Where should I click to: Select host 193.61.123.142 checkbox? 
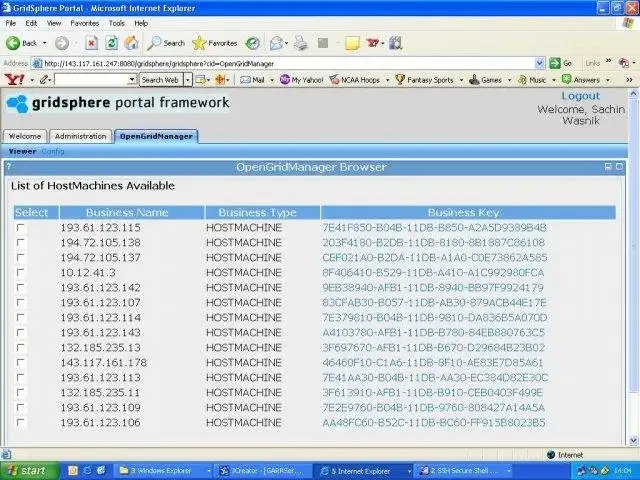pos(20,287)
